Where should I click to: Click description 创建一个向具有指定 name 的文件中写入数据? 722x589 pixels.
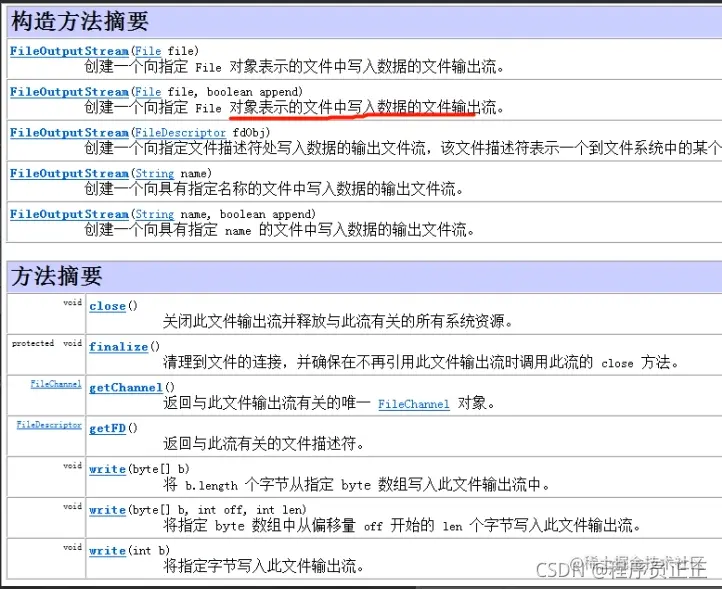[279, 229]
